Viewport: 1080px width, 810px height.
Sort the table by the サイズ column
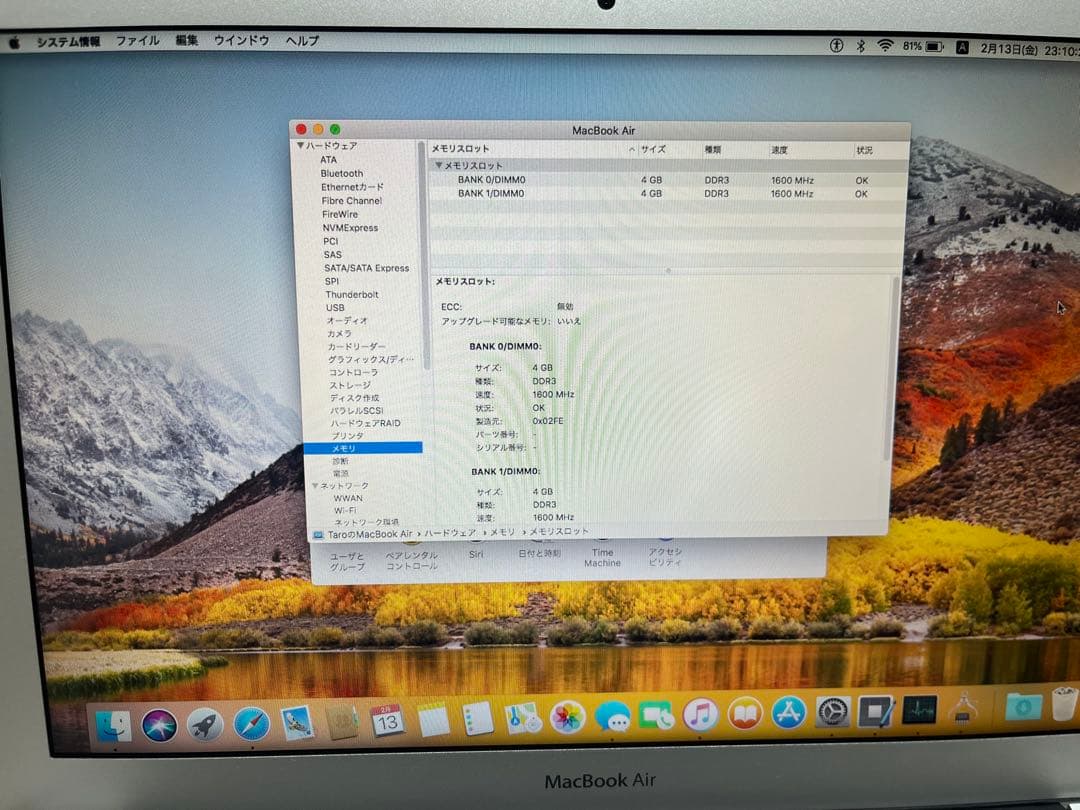pyautogui.click(x=652, y=148)
